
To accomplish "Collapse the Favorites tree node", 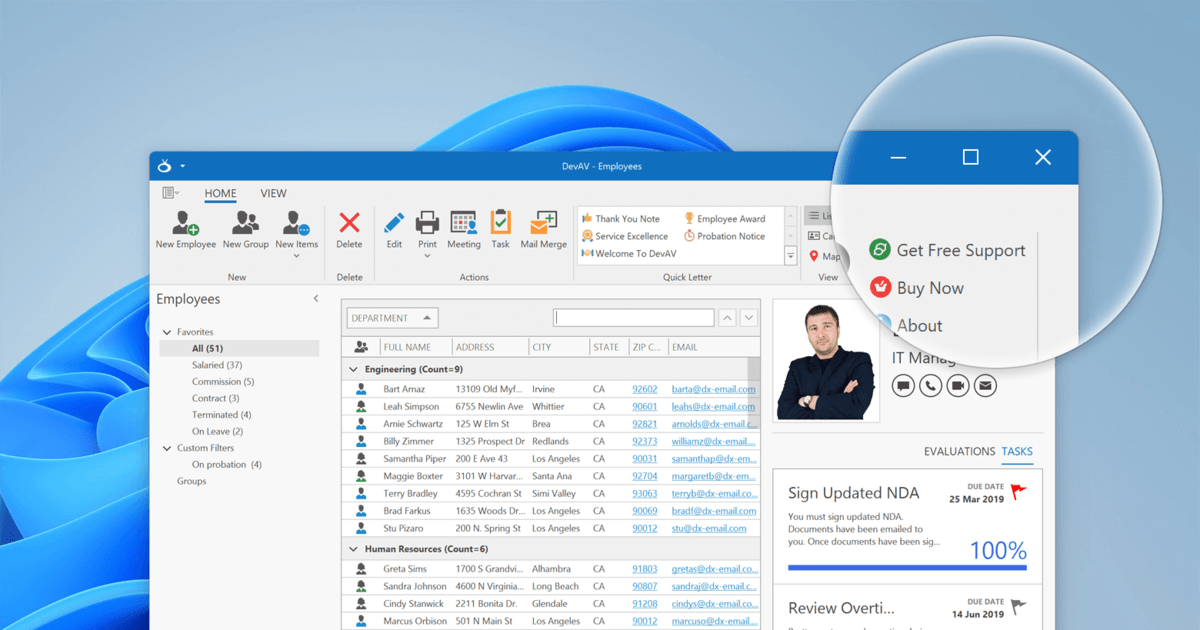I will pos(167,332).
